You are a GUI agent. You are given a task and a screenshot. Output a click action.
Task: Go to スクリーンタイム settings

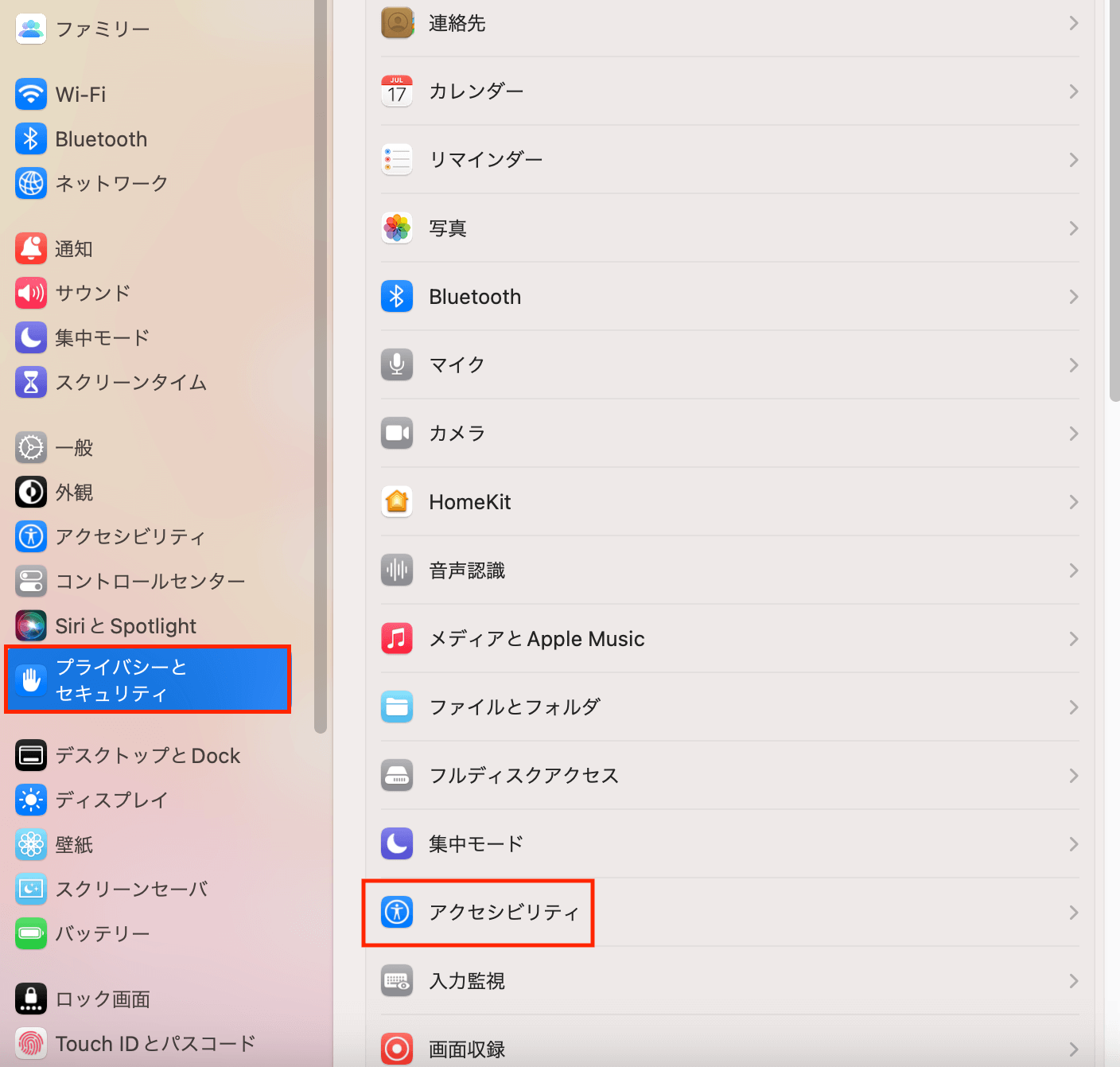tap(130, 383)
